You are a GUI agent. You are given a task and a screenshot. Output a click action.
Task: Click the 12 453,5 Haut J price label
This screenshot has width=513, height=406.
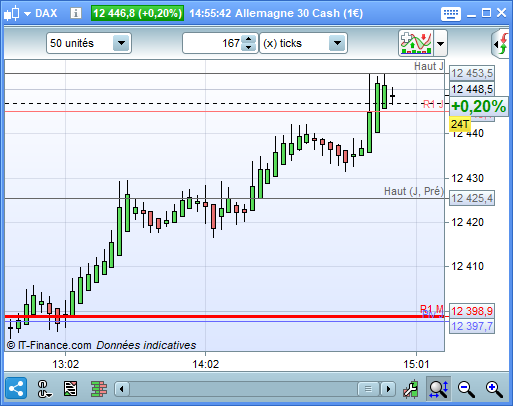click(x=472, y=73)
